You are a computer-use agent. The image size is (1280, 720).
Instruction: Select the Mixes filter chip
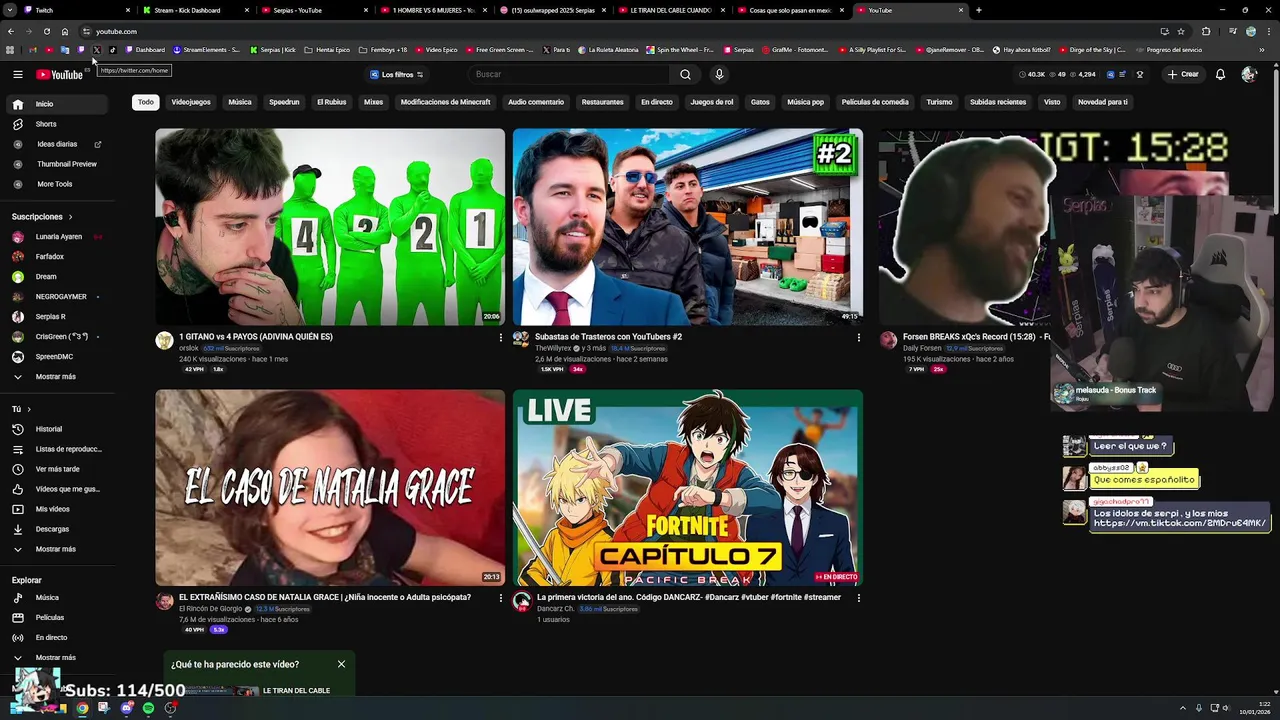[x=373, y=102]
